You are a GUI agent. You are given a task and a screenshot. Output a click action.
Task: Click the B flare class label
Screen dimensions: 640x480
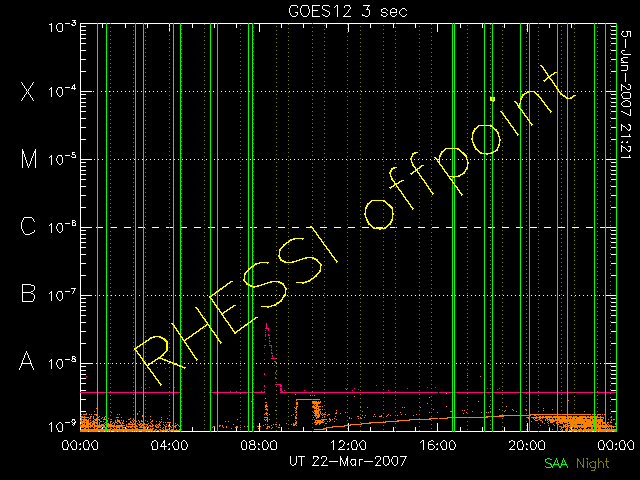[28, 293]
